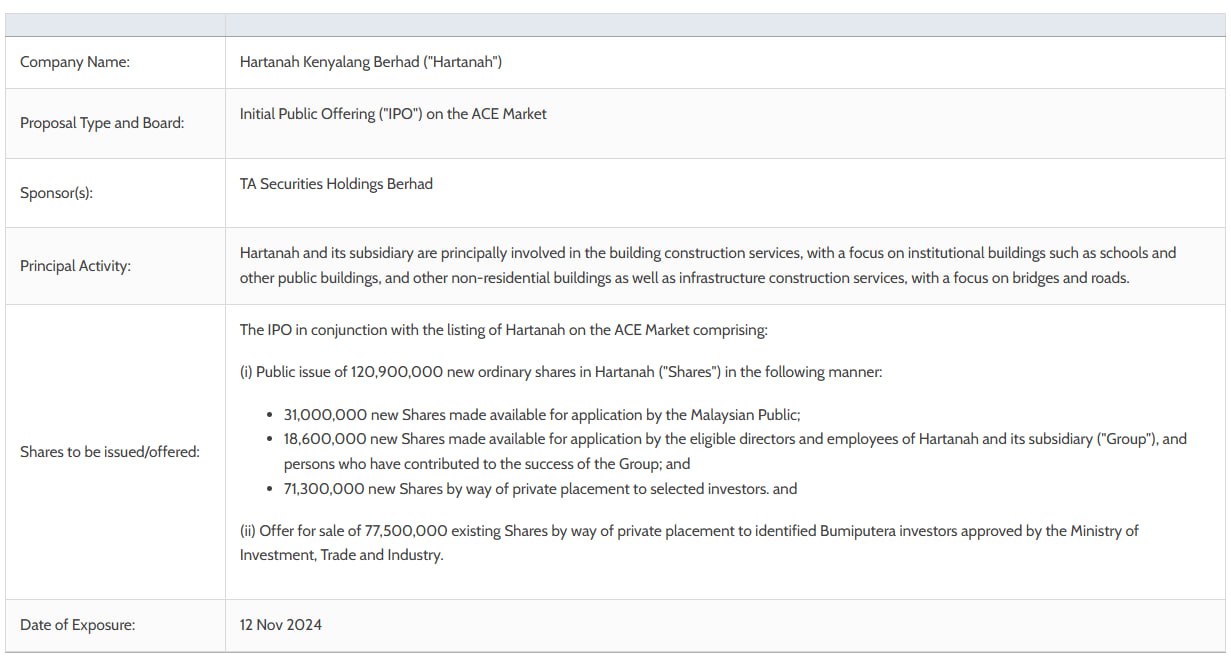This screenshot has height=661, width=1231.
Task: Click TA Securities Holdings Berhad sponsor text
Action: click(x=336, y=184)
